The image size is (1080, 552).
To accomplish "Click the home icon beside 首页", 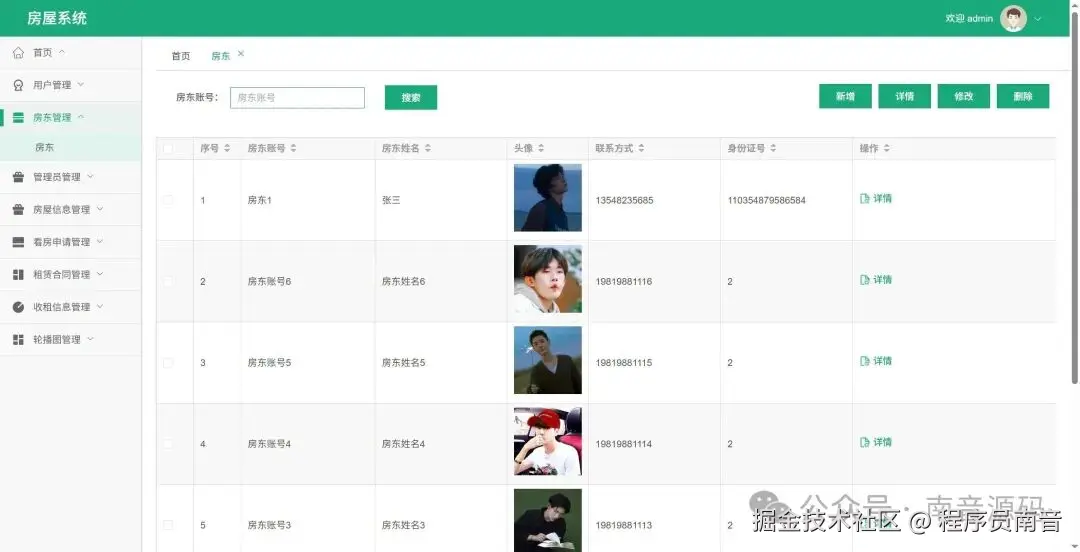I will click(x=19, y=52).
